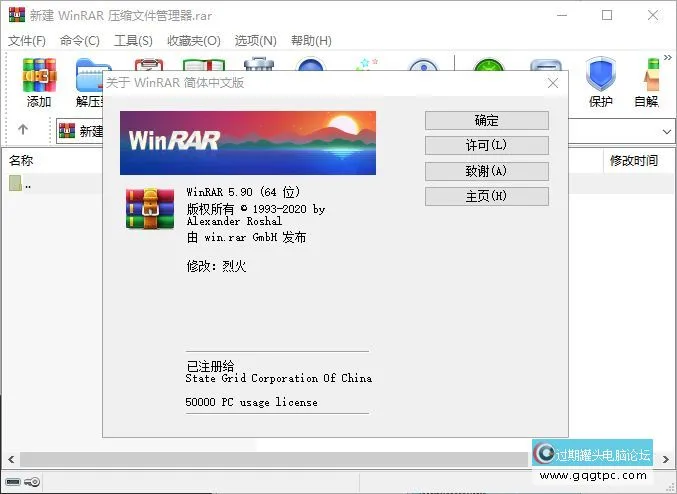The height and width of the screenshot is (494, 677).
Task: Open the 选项(N) menu
Action: pyautogui.click(x=256, y=41)
